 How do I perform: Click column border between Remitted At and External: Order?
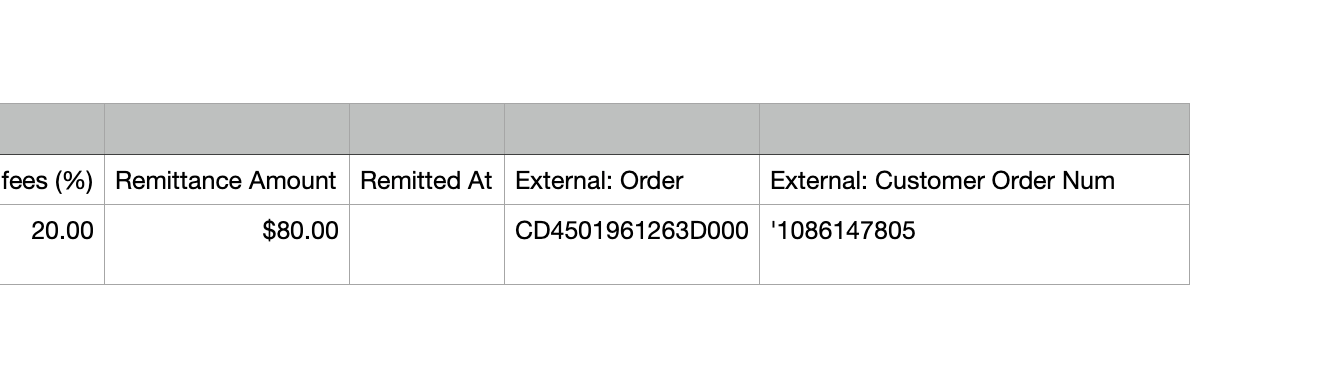click(x=504, y=194)
